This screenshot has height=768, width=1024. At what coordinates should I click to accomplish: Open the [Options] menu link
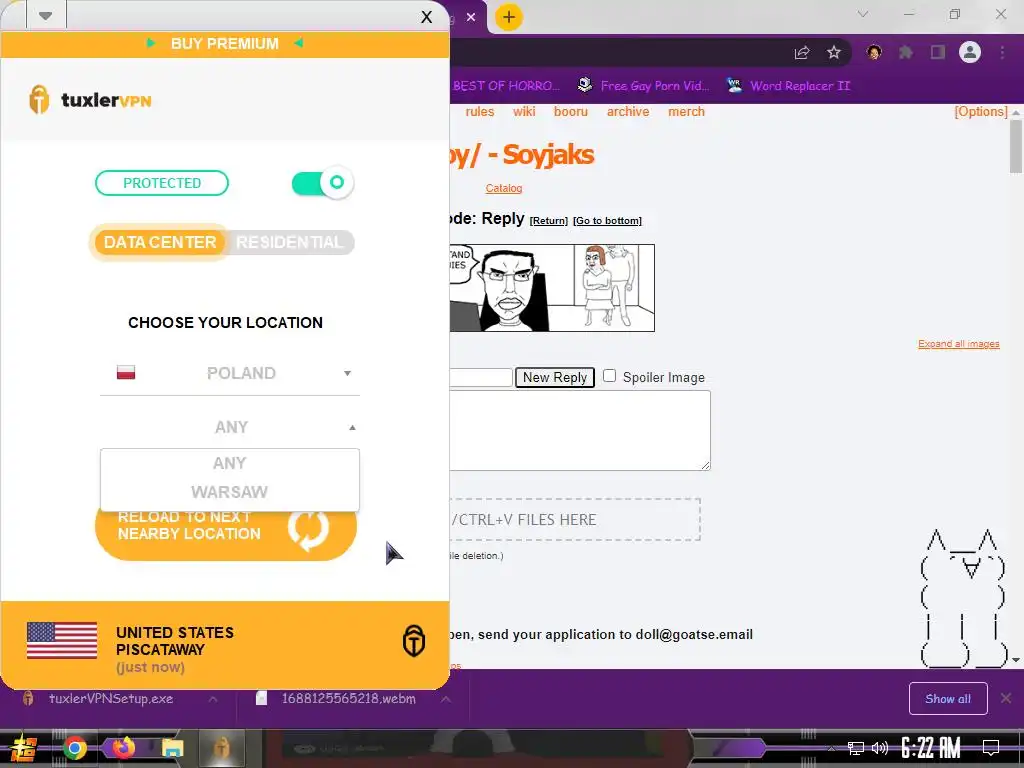click(981, 112)
